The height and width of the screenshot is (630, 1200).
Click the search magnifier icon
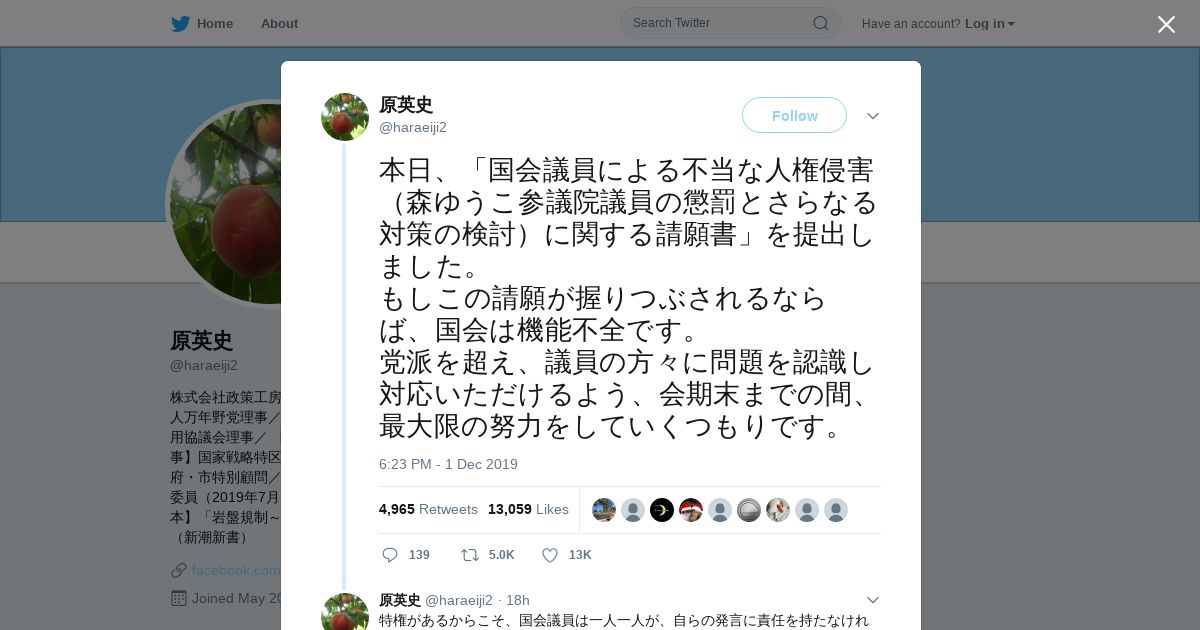click(x=820, y=23)
